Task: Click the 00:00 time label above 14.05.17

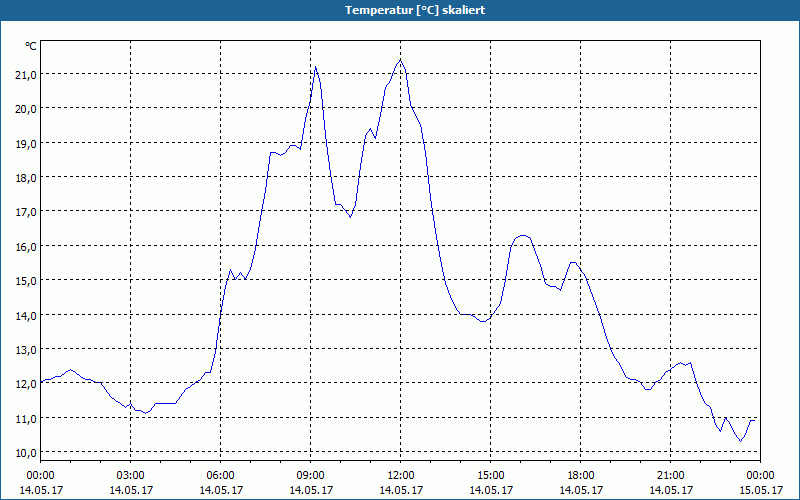Action: pos(40,476)
